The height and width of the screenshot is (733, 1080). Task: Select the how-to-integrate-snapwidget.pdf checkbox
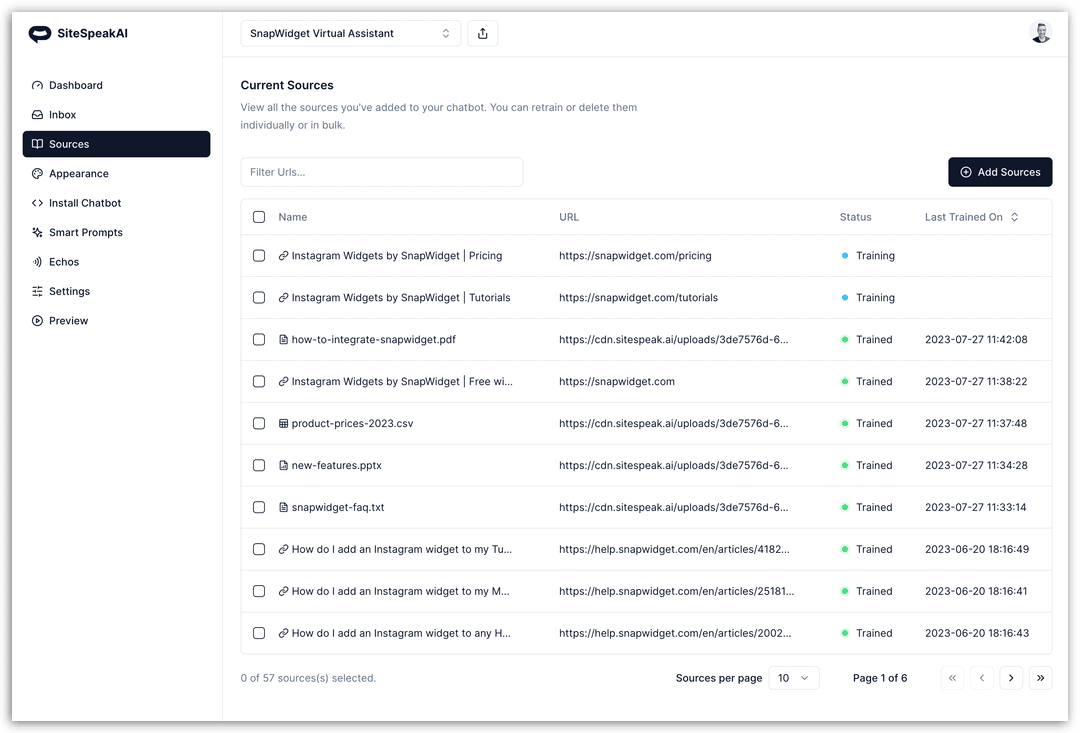click(x=259, y=340)
